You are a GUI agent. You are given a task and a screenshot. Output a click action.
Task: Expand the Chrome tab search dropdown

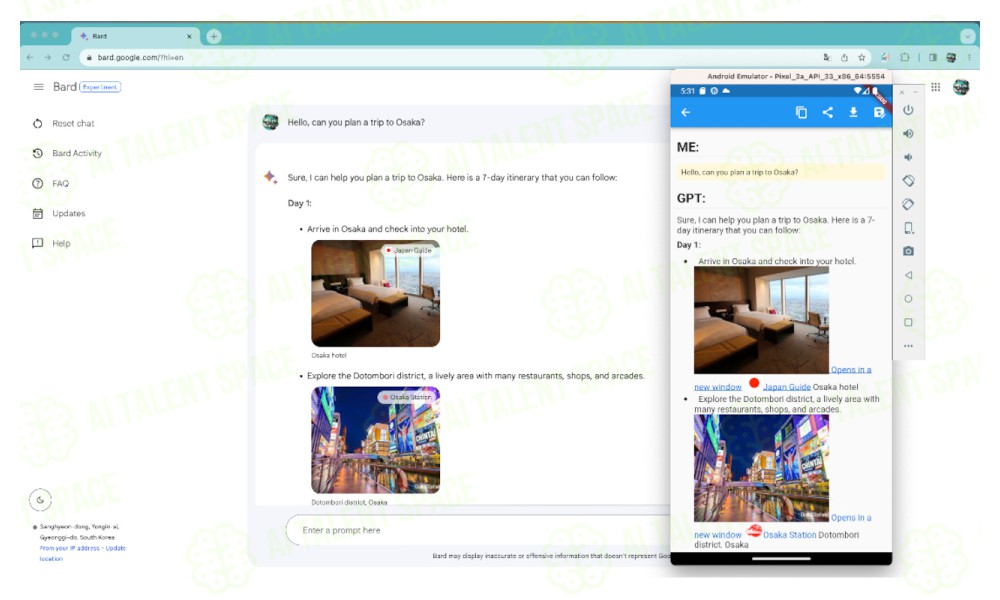click(x=967, y=36)
